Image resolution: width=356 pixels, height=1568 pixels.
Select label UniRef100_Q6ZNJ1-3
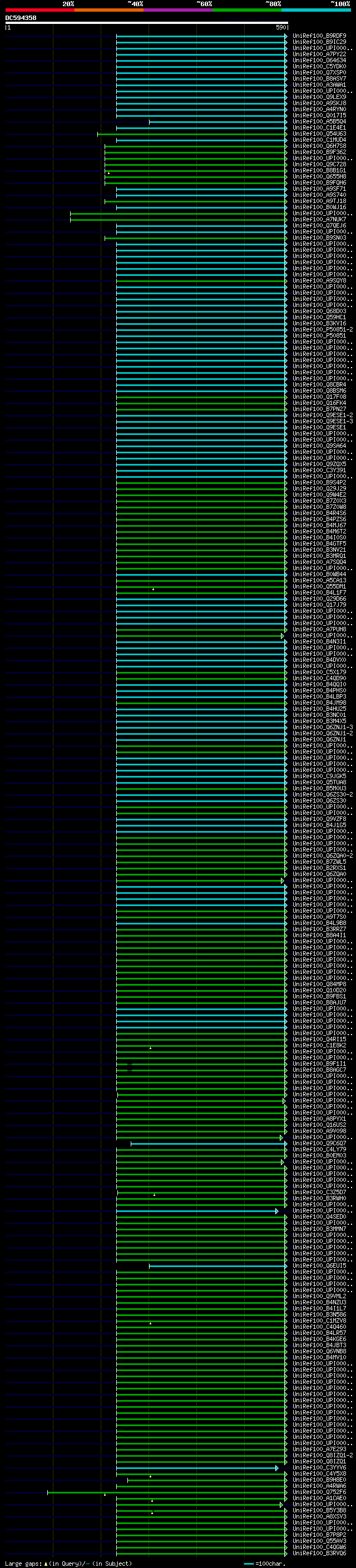(323, 728)
